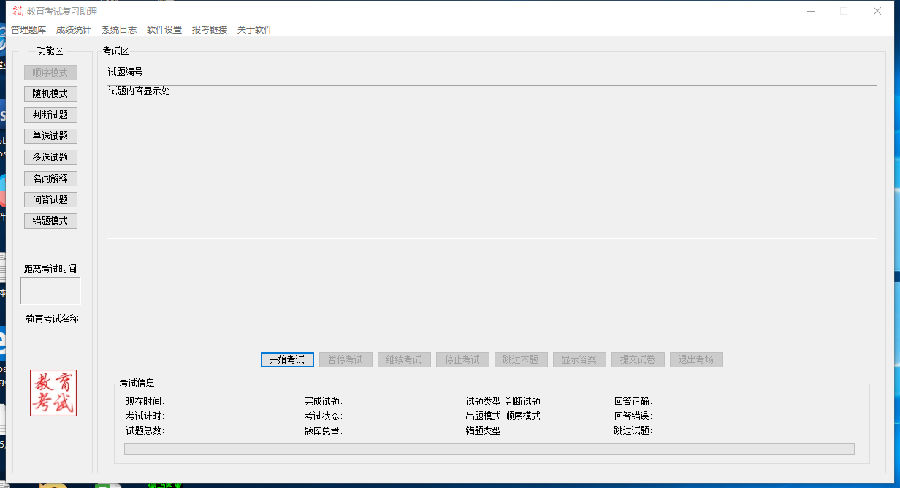Switch to 错题模式
The height and width of the screenshot is (488, 900).
(x=50, y=220)
